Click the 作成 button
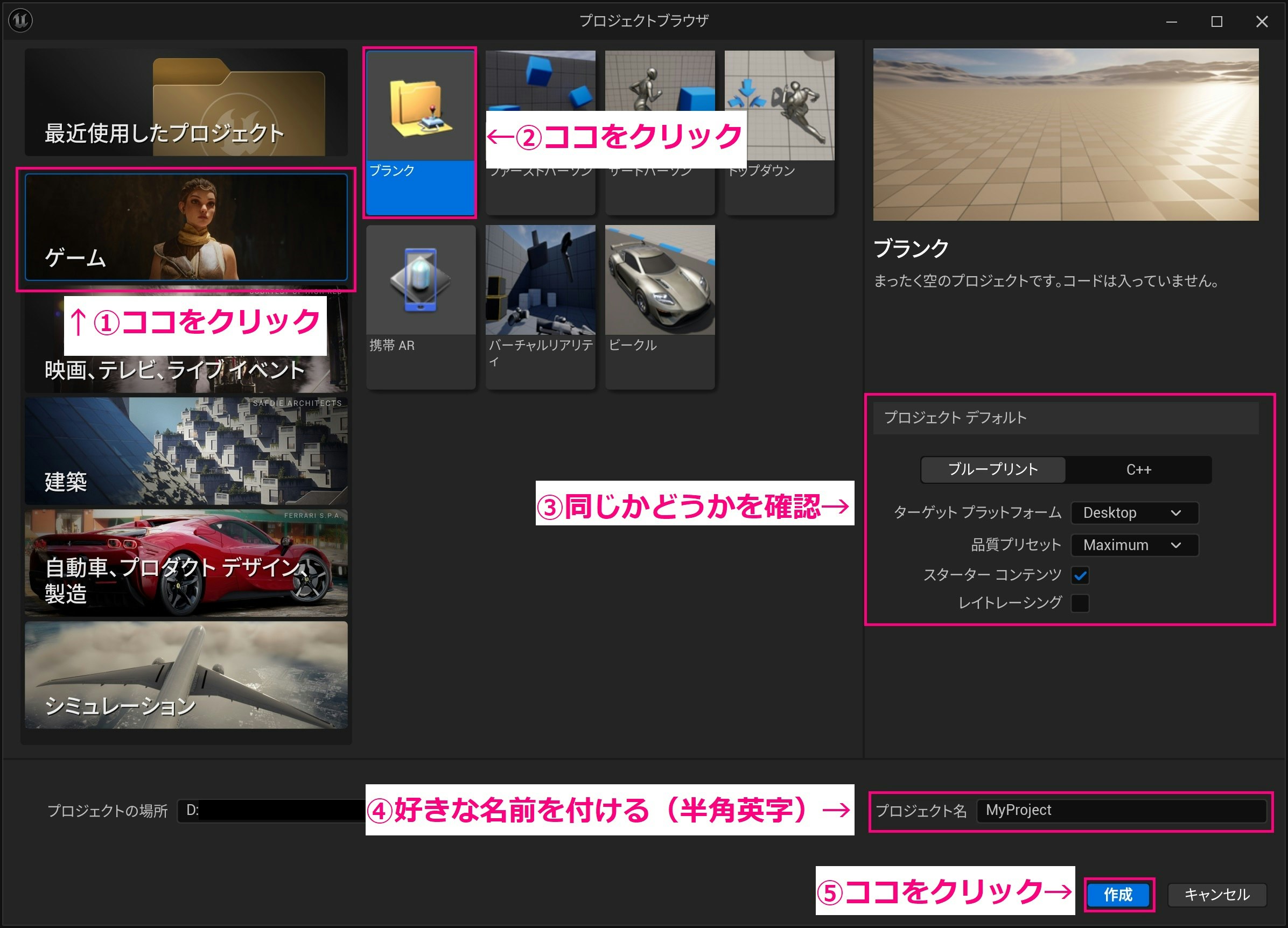Viewport: 1288px width, 928px height. [1119, 895]
